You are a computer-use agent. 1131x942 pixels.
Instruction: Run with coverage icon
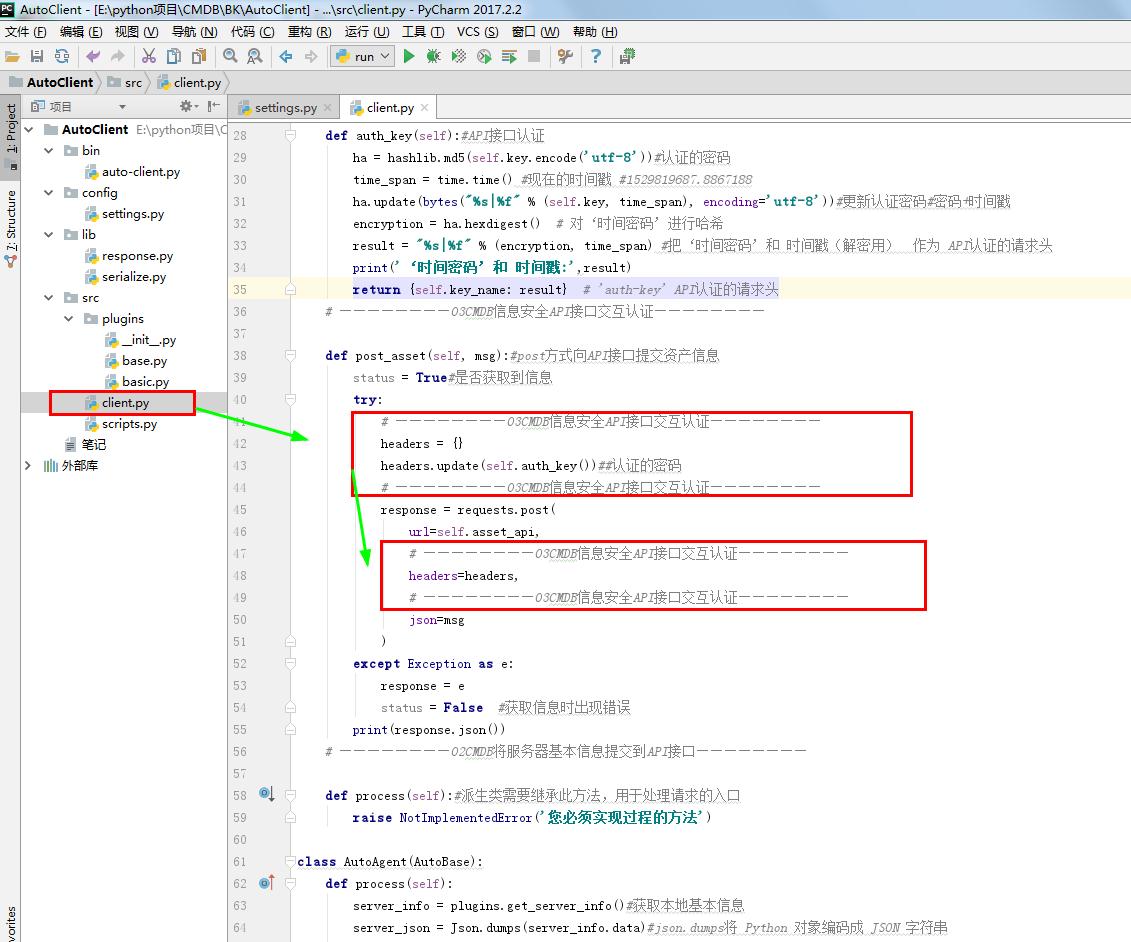[459, 56]
